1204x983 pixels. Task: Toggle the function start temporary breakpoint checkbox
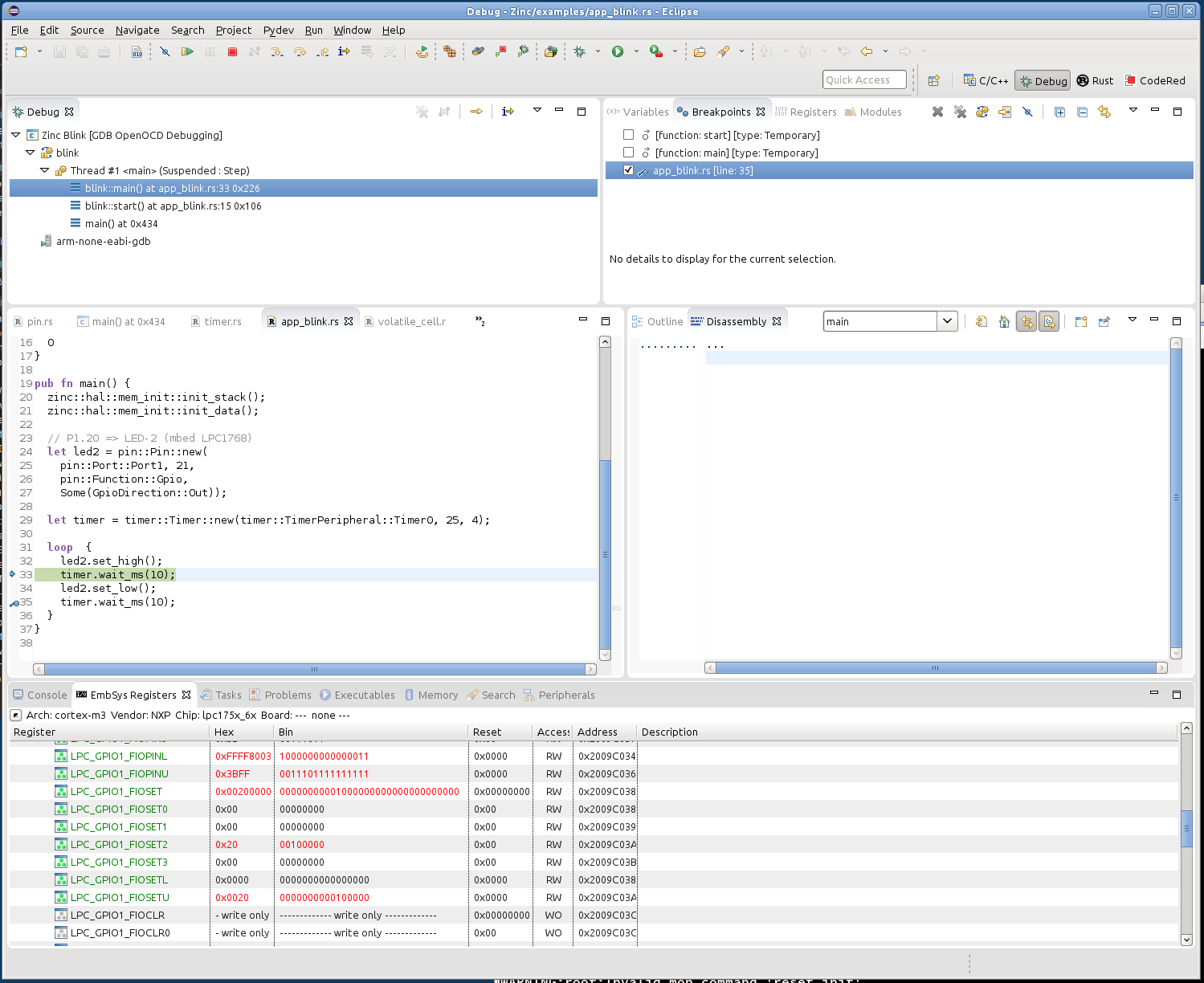click(629, 135)
